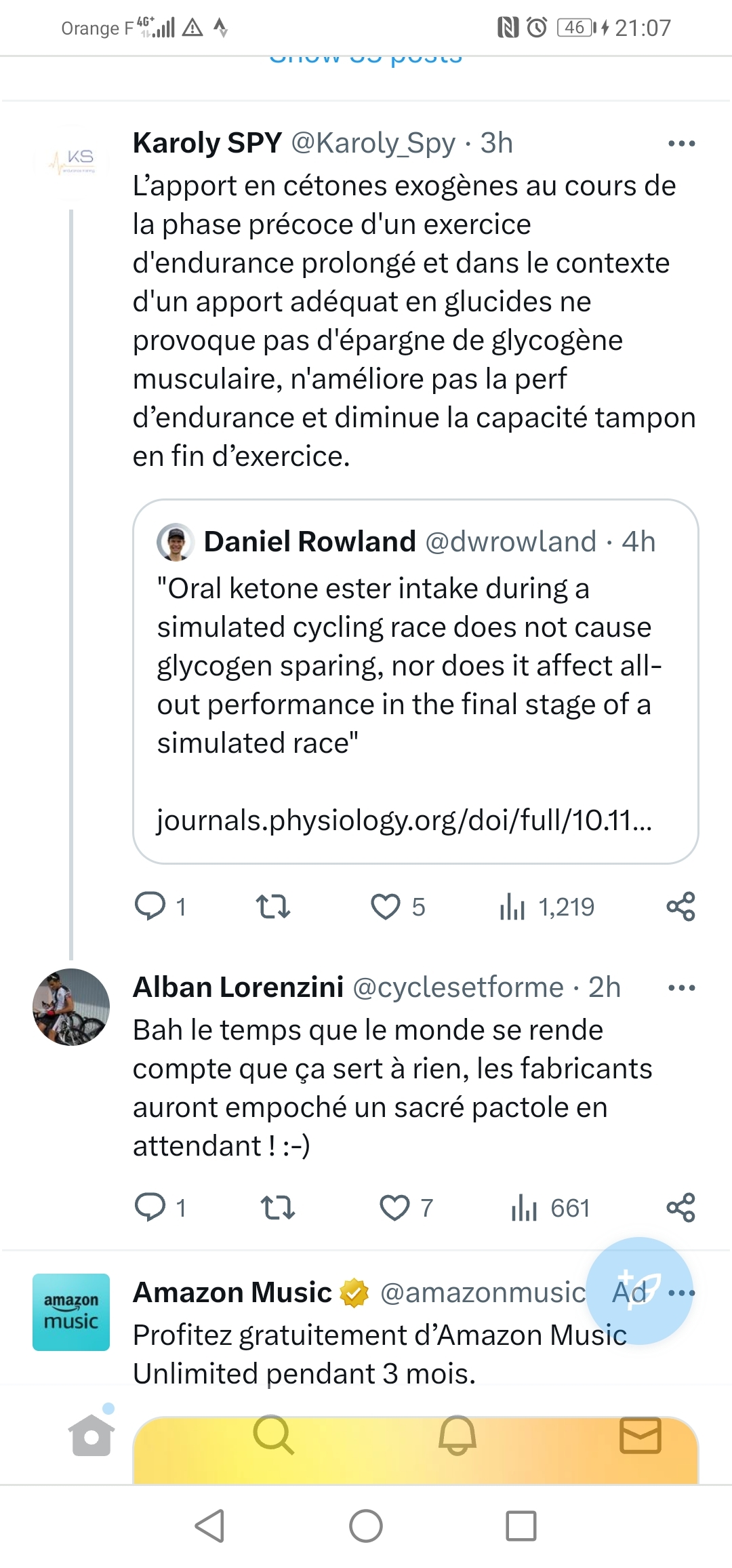The width and height of the screenshot is (732, 1568).
Task: Open more options on Karoly SPY's post
Action: [681, 143]
